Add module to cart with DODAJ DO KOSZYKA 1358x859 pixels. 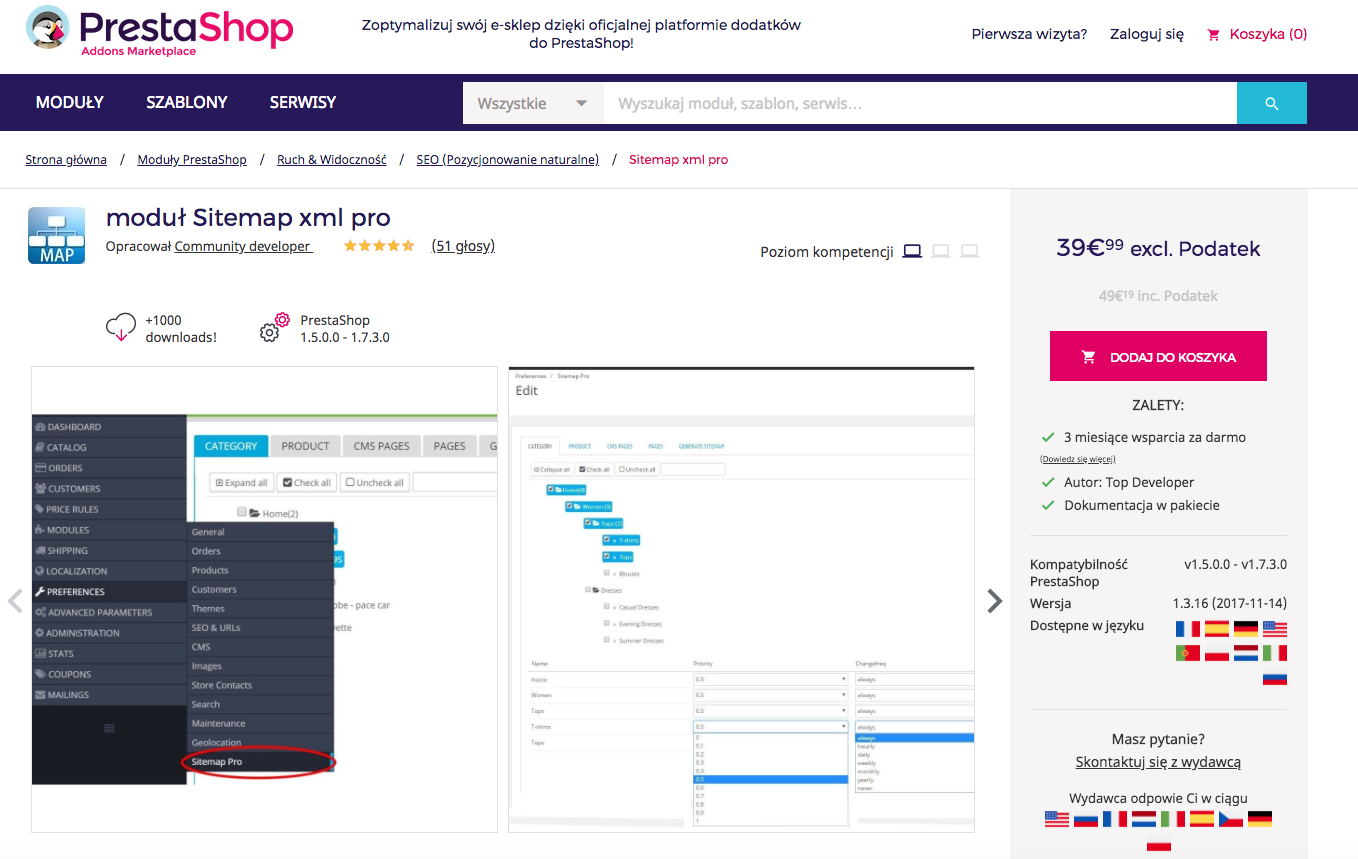click(1158, 356)
